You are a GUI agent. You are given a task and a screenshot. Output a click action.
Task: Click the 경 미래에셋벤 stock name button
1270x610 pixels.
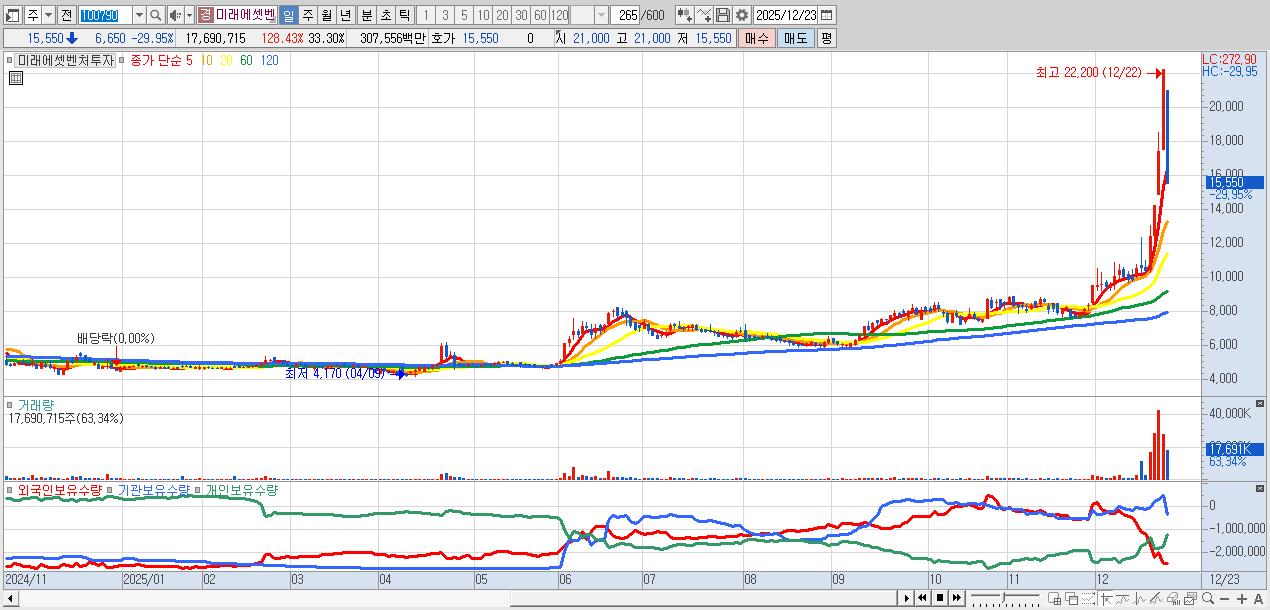pos(237,15)
